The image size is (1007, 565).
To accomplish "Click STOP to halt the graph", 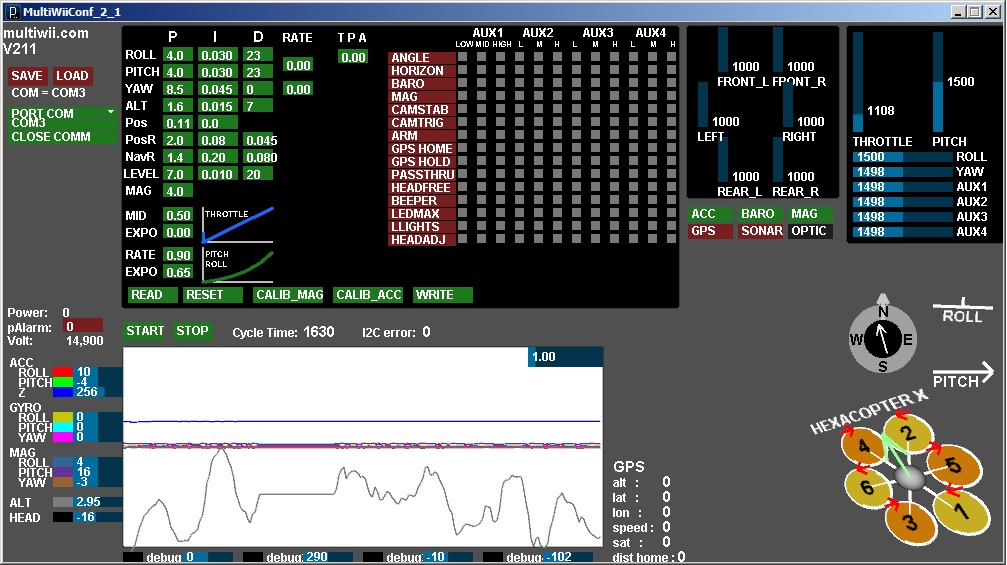I will click(192, 331).
